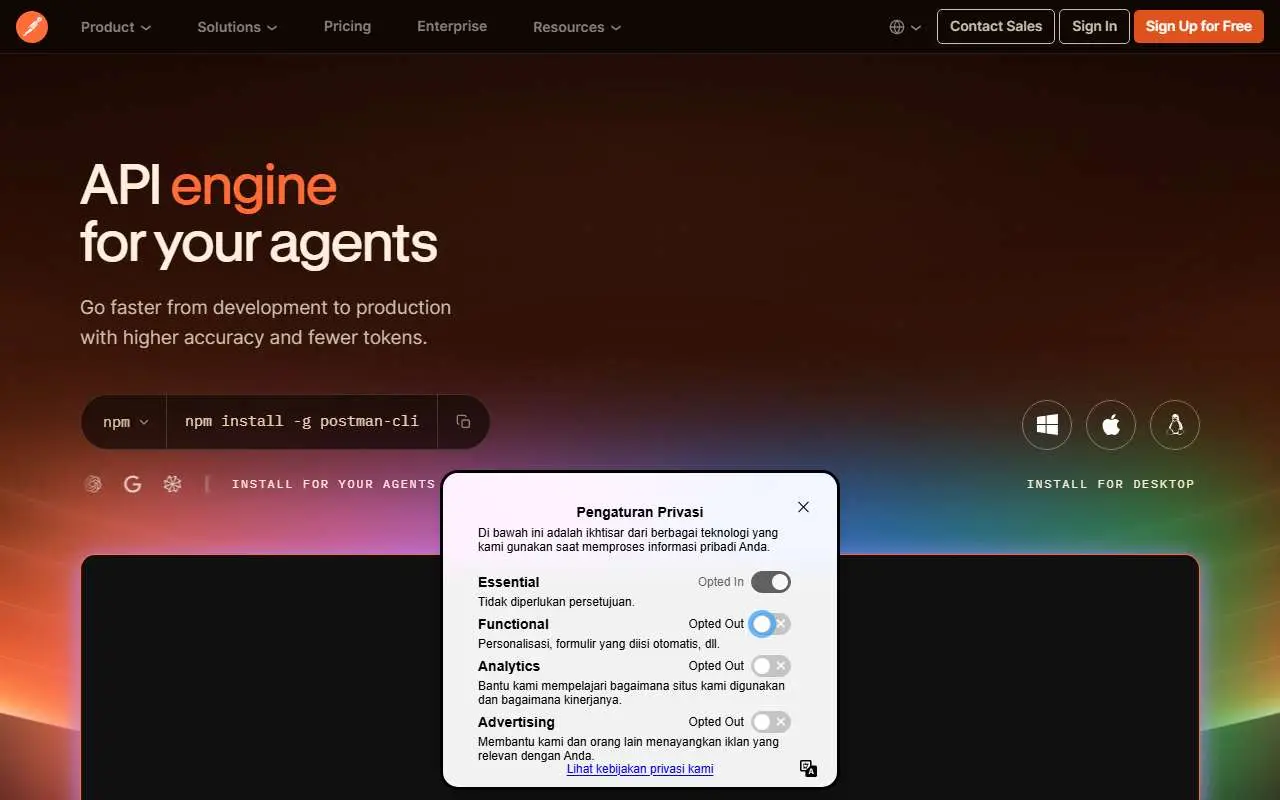Click the npm install -g postman-cli command text
This screenshot has height=800, width=1280.
point(302,421)
